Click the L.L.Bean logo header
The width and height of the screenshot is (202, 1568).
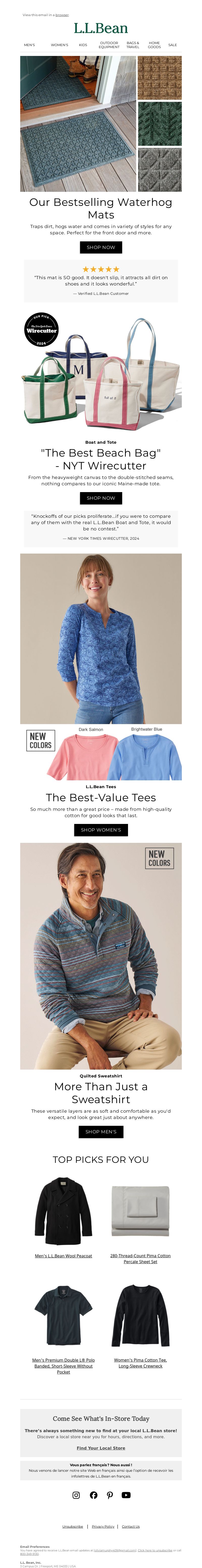tap(101, 28)
